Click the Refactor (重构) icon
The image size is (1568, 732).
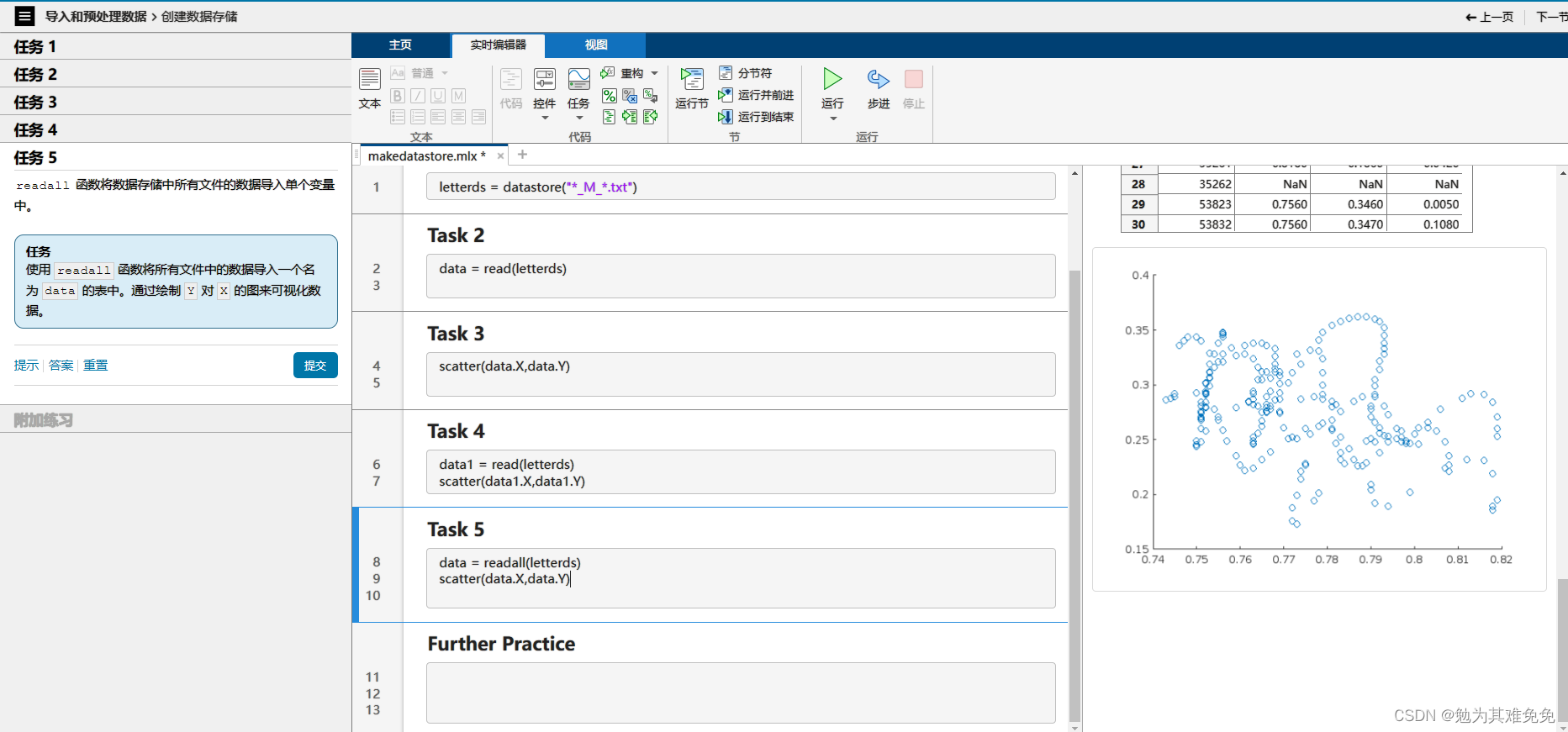[608, 73]
